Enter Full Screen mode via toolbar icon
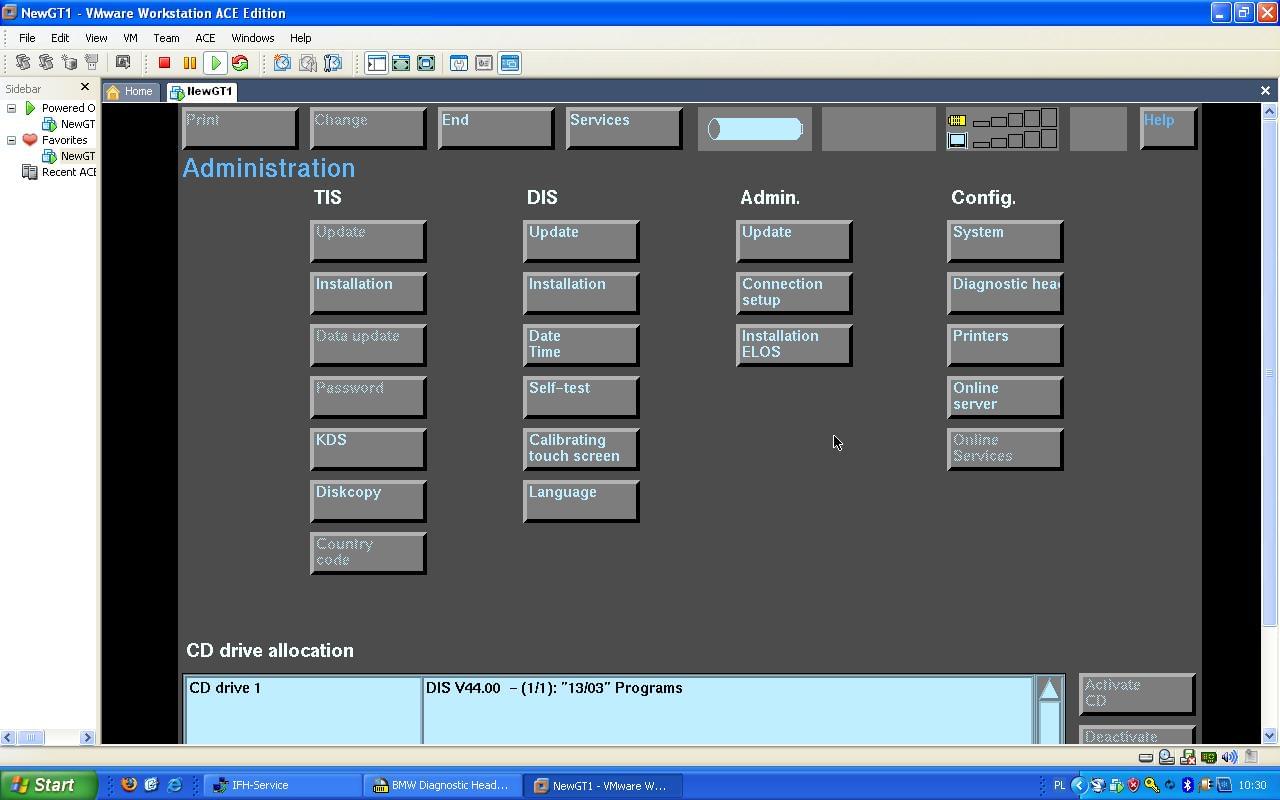 [426, 63]
